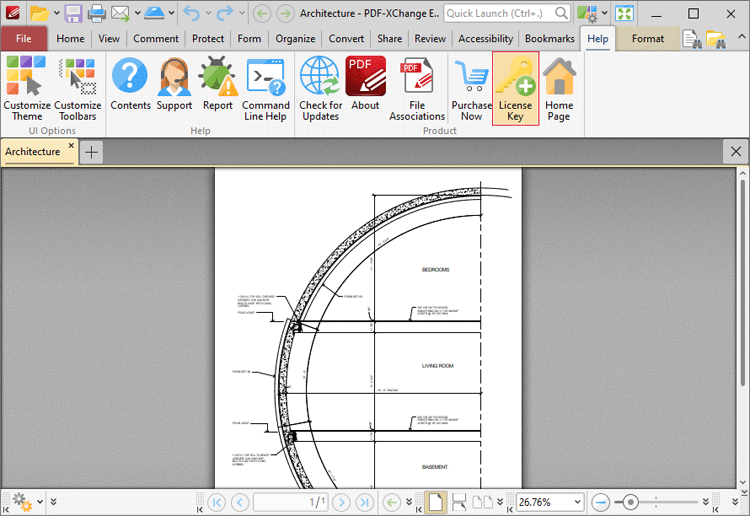The height and width of the screenshot is (516, 750).
Task: Launch Command Line Help
Action: pos(265,89)
